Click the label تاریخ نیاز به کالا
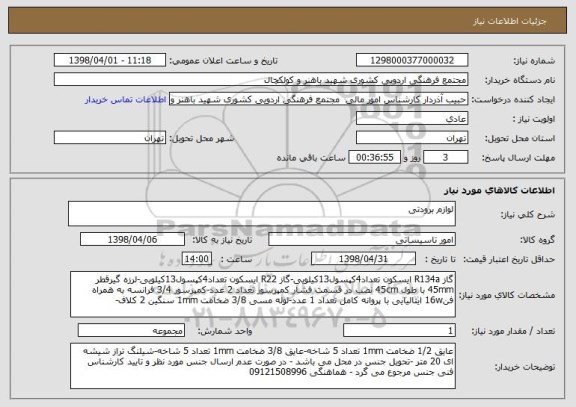576x407 pixels. (222, 240)
